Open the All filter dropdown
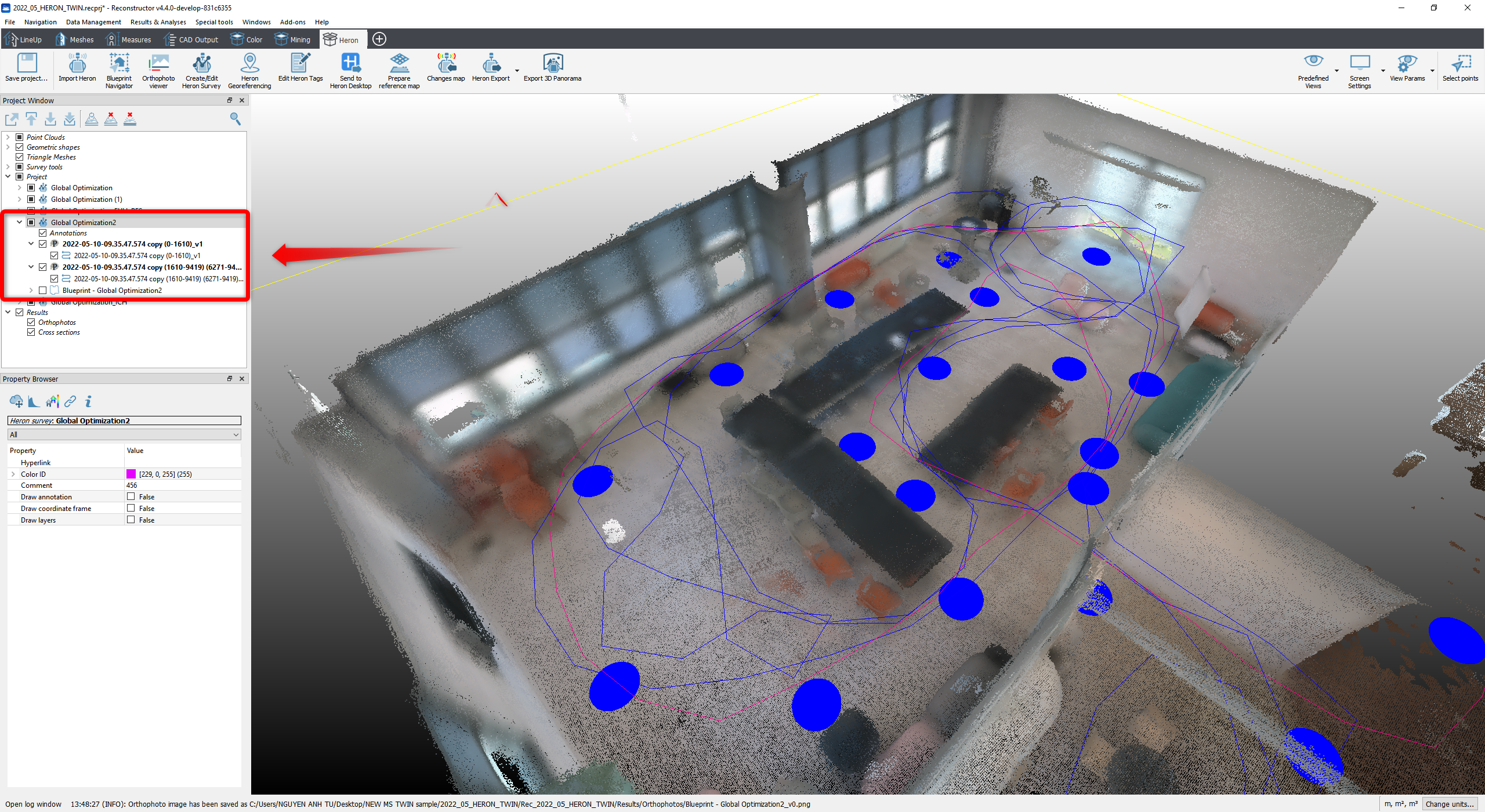1485x812 pixels. coord(124,435)
